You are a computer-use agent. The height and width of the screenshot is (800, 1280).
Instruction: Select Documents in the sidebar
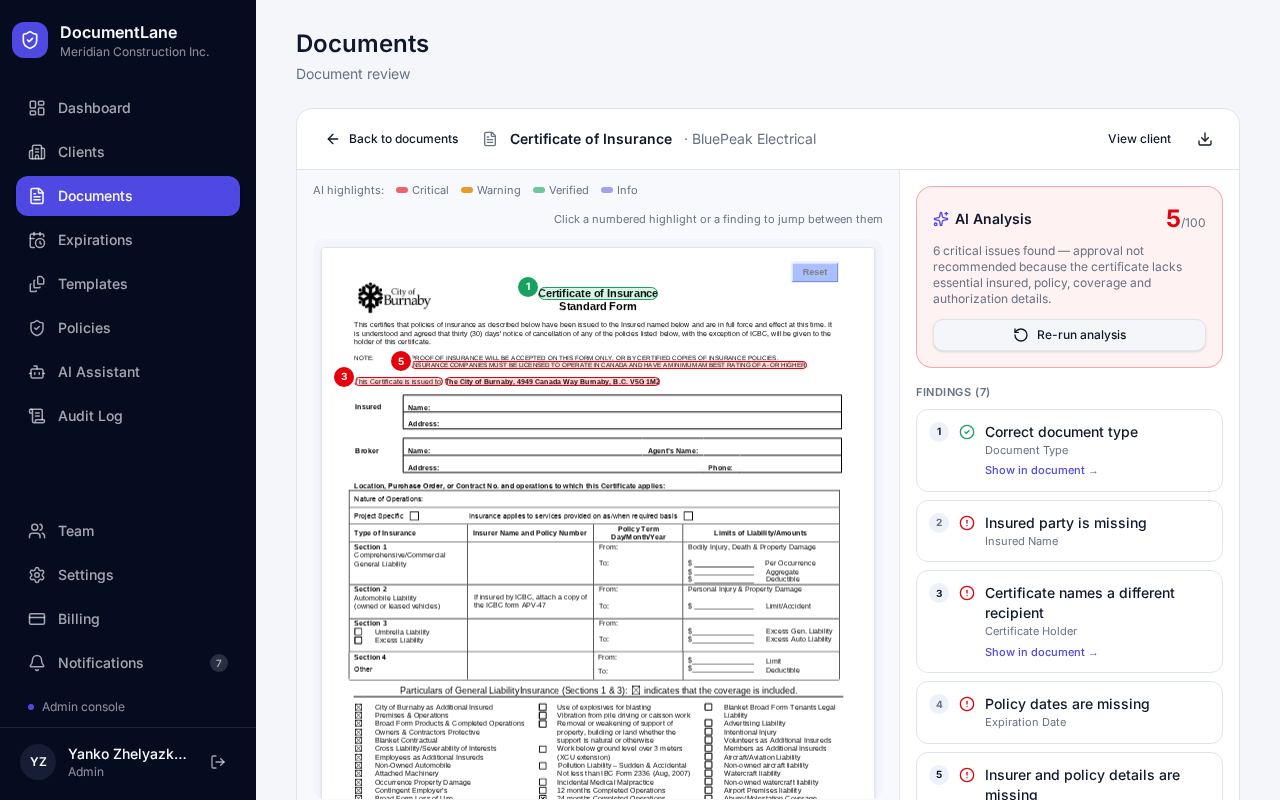coord(128,196)
